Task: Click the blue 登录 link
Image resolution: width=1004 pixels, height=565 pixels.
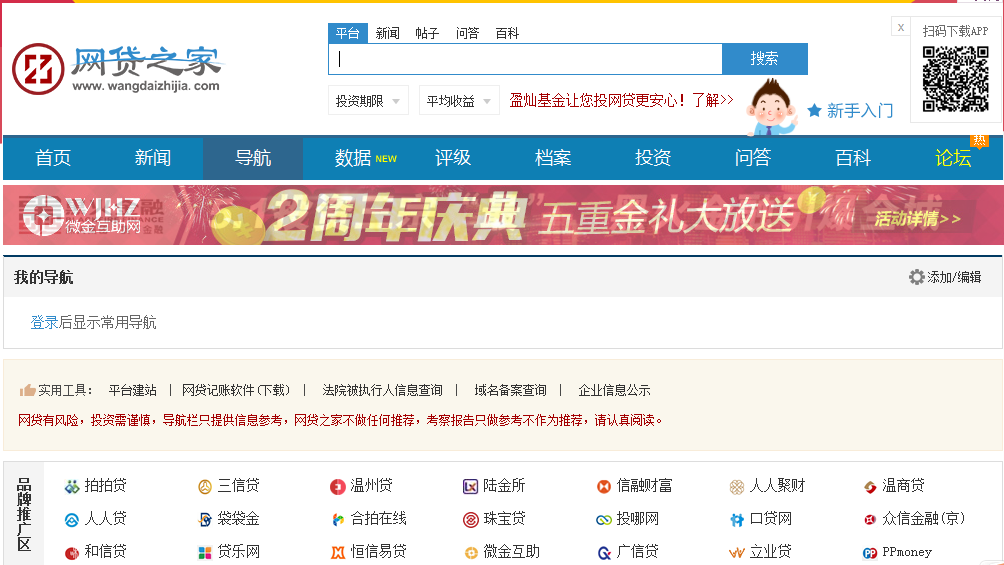Action: (44, 322)
